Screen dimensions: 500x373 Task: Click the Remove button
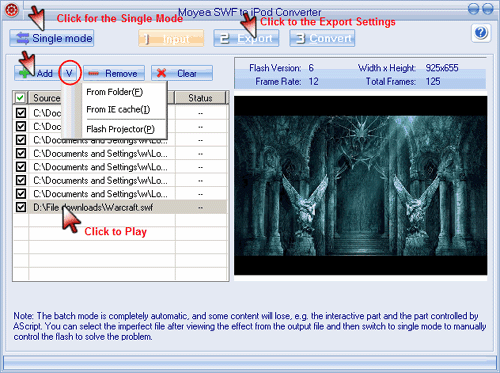(114, 73)
